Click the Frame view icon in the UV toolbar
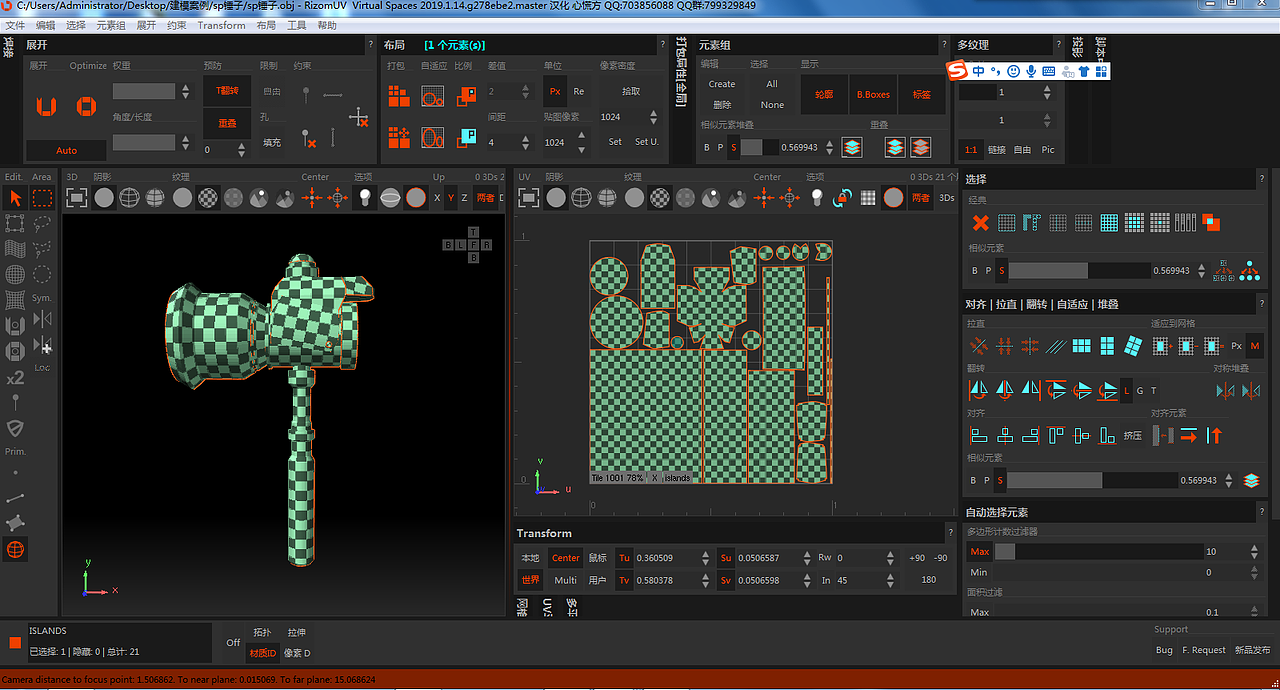The width and height of the screenshot is (1280, 690). click(529, 198)
